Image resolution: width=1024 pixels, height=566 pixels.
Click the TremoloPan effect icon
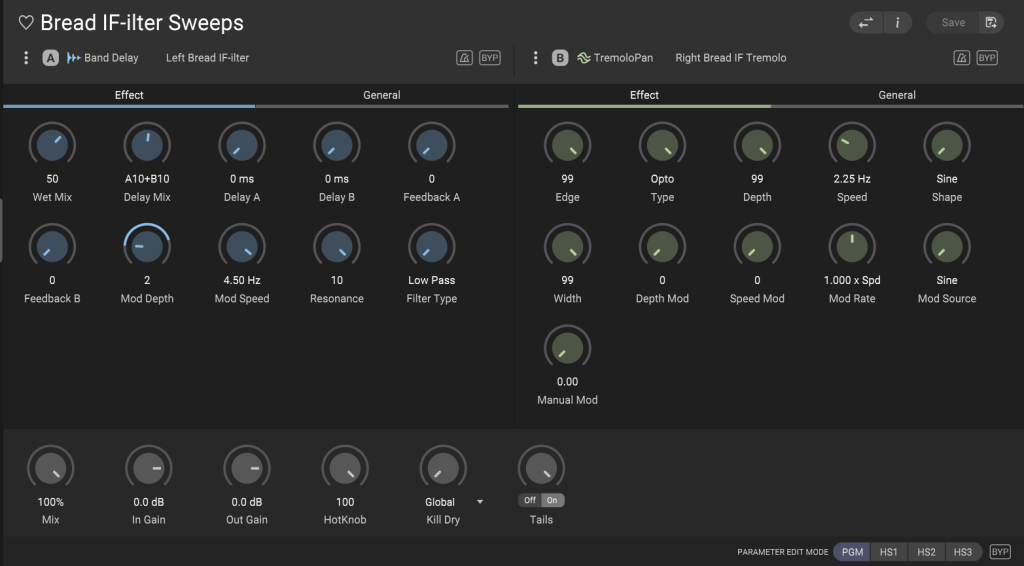(x=583, y=58)
